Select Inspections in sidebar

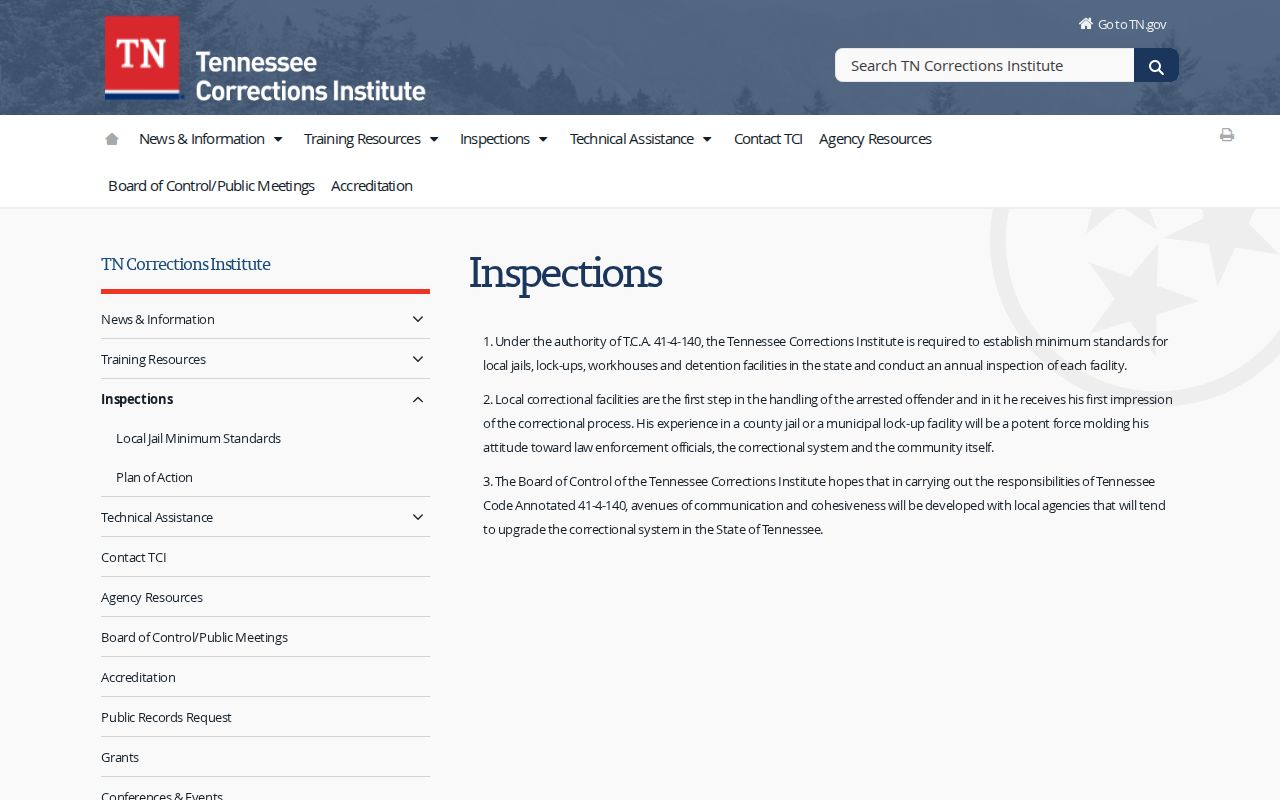coord(137,399)
